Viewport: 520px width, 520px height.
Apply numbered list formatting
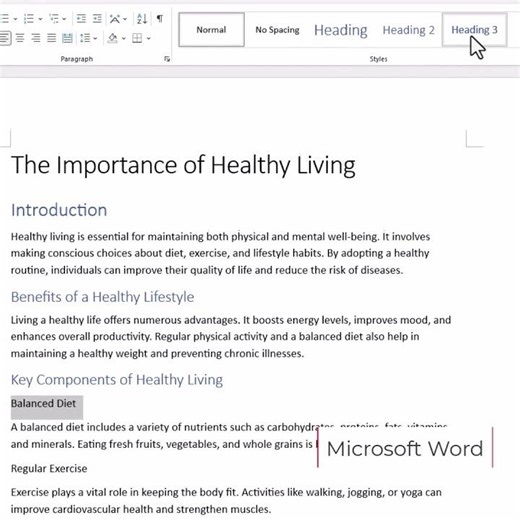[x=29, y=19]
